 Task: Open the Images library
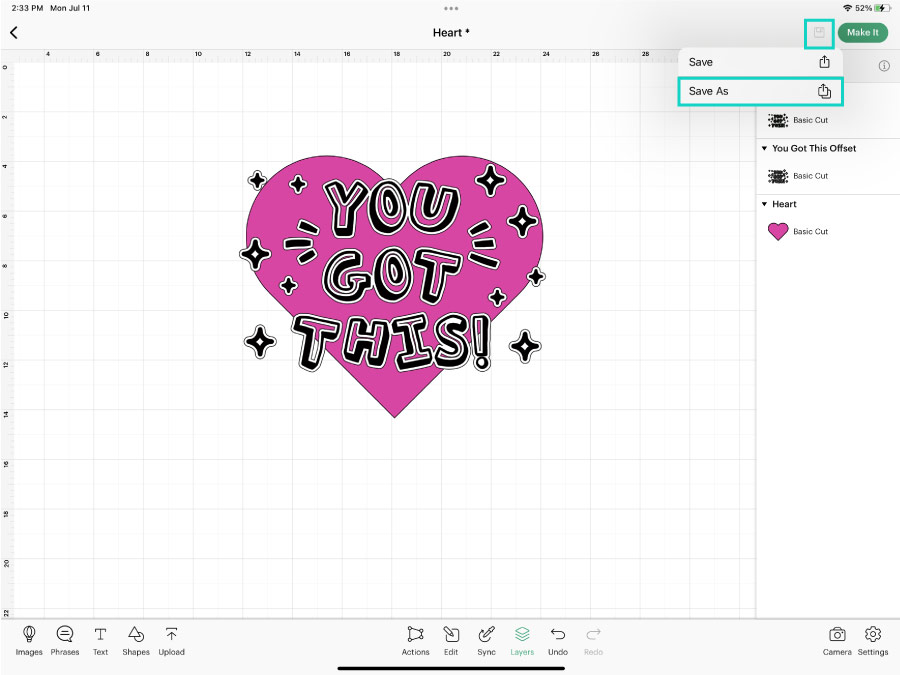point(29,640)
